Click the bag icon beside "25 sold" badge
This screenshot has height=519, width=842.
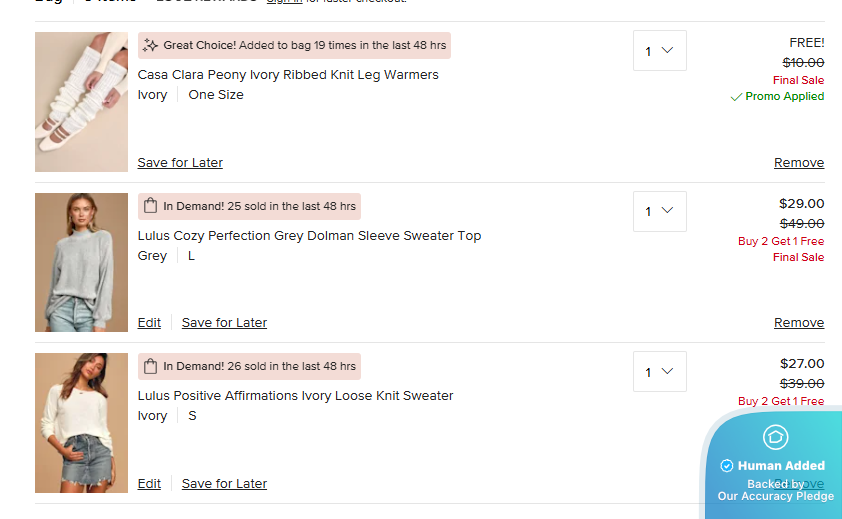click(x=151, y=206)
